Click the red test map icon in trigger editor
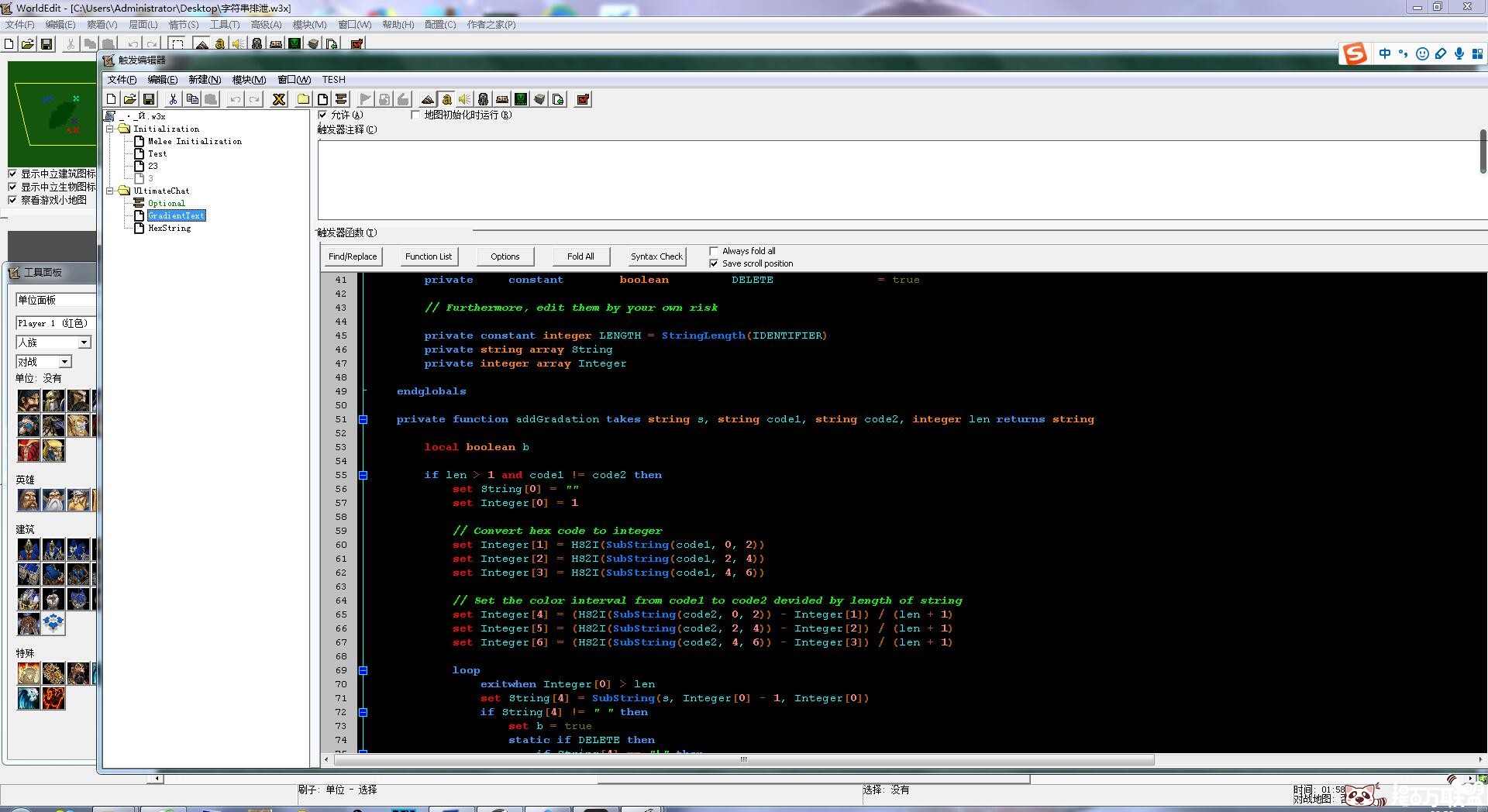 583,99
